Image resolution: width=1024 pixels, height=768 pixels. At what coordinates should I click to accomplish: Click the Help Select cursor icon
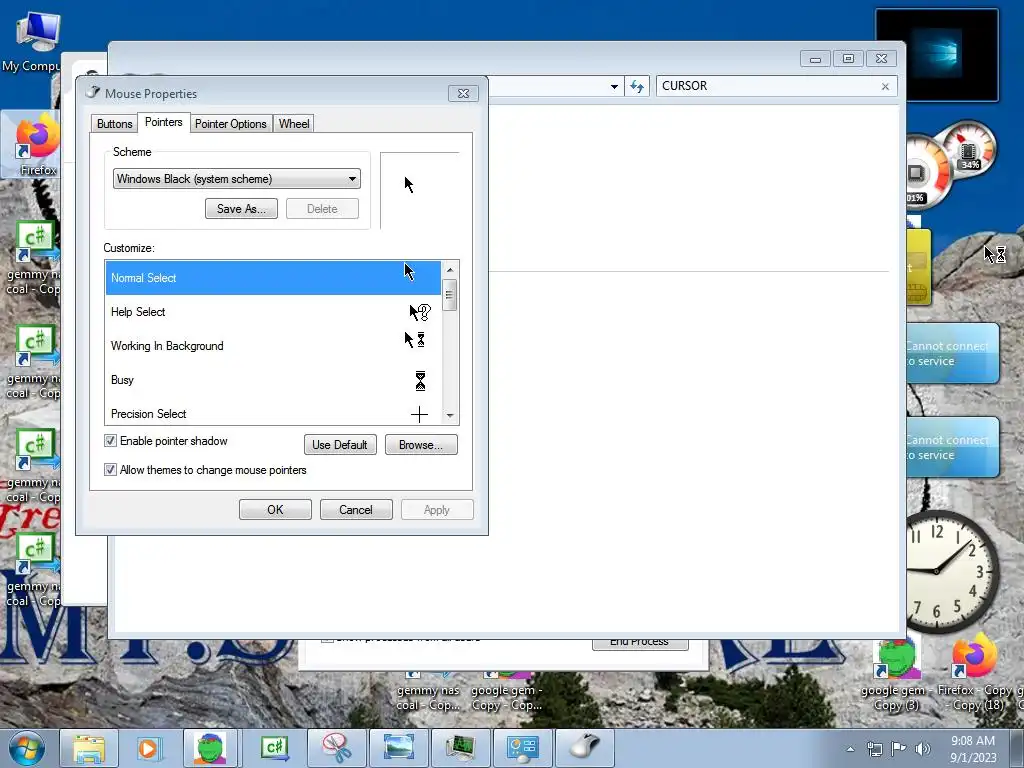point(419,312)
